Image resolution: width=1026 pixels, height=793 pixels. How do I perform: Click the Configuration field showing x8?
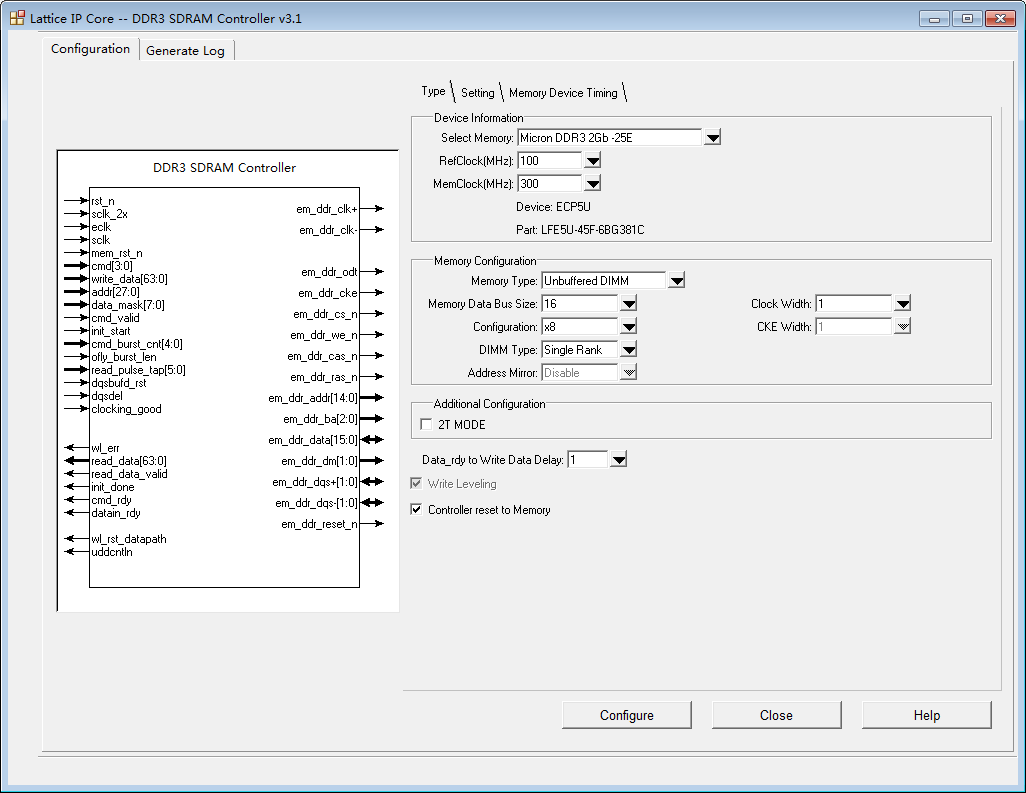[580, 326]
